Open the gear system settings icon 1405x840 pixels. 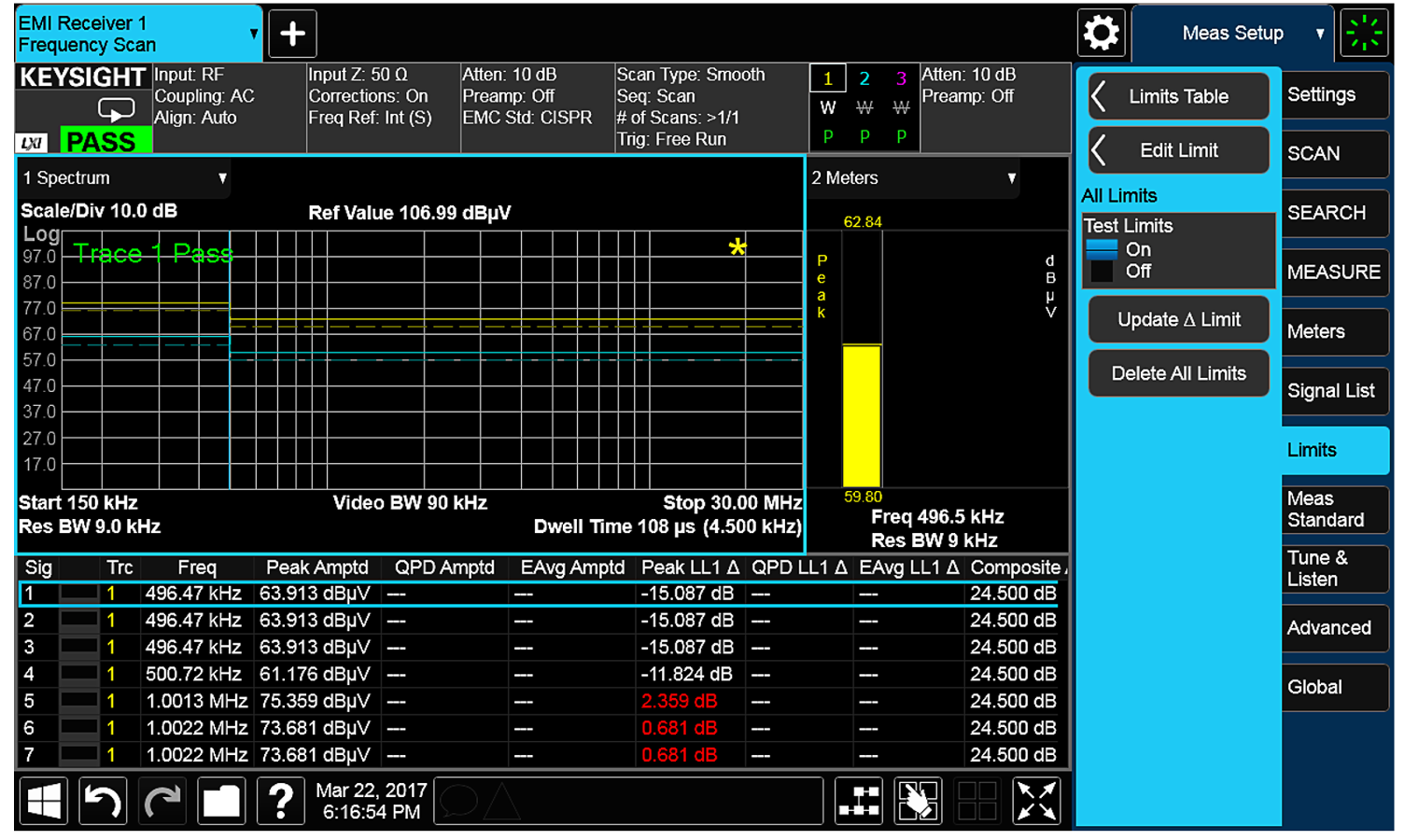[x=1101, y=33]
